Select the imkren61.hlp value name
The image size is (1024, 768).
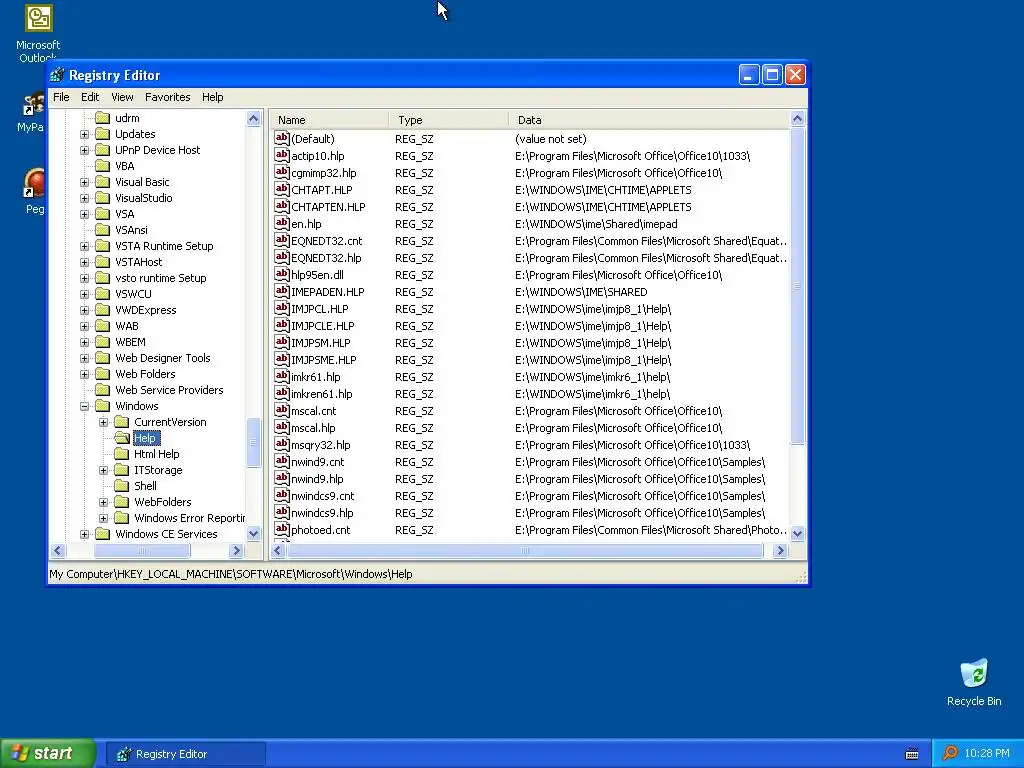(x=321, y=394)
